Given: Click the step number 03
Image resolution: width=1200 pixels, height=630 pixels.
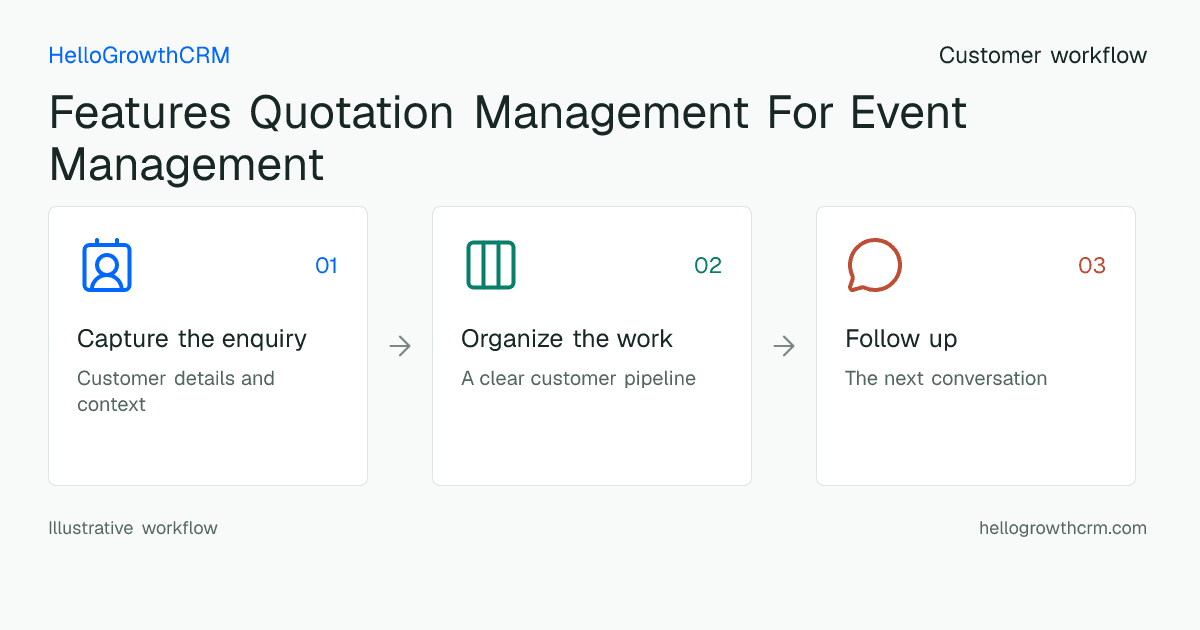Looking at the screenshot, I should (1092, 266).
